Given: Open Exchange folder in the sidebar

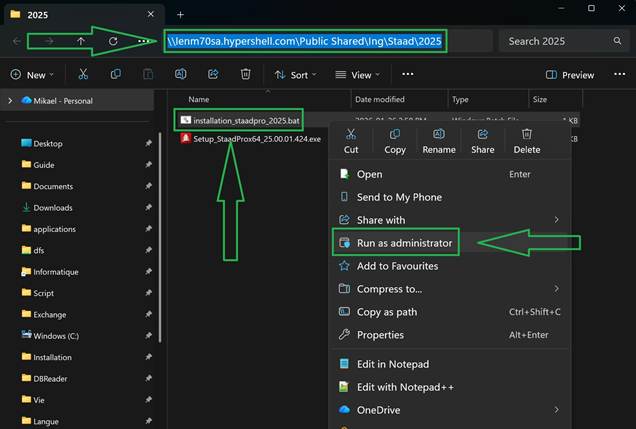Looking at the screenshot, I should [x=49, y=315].
